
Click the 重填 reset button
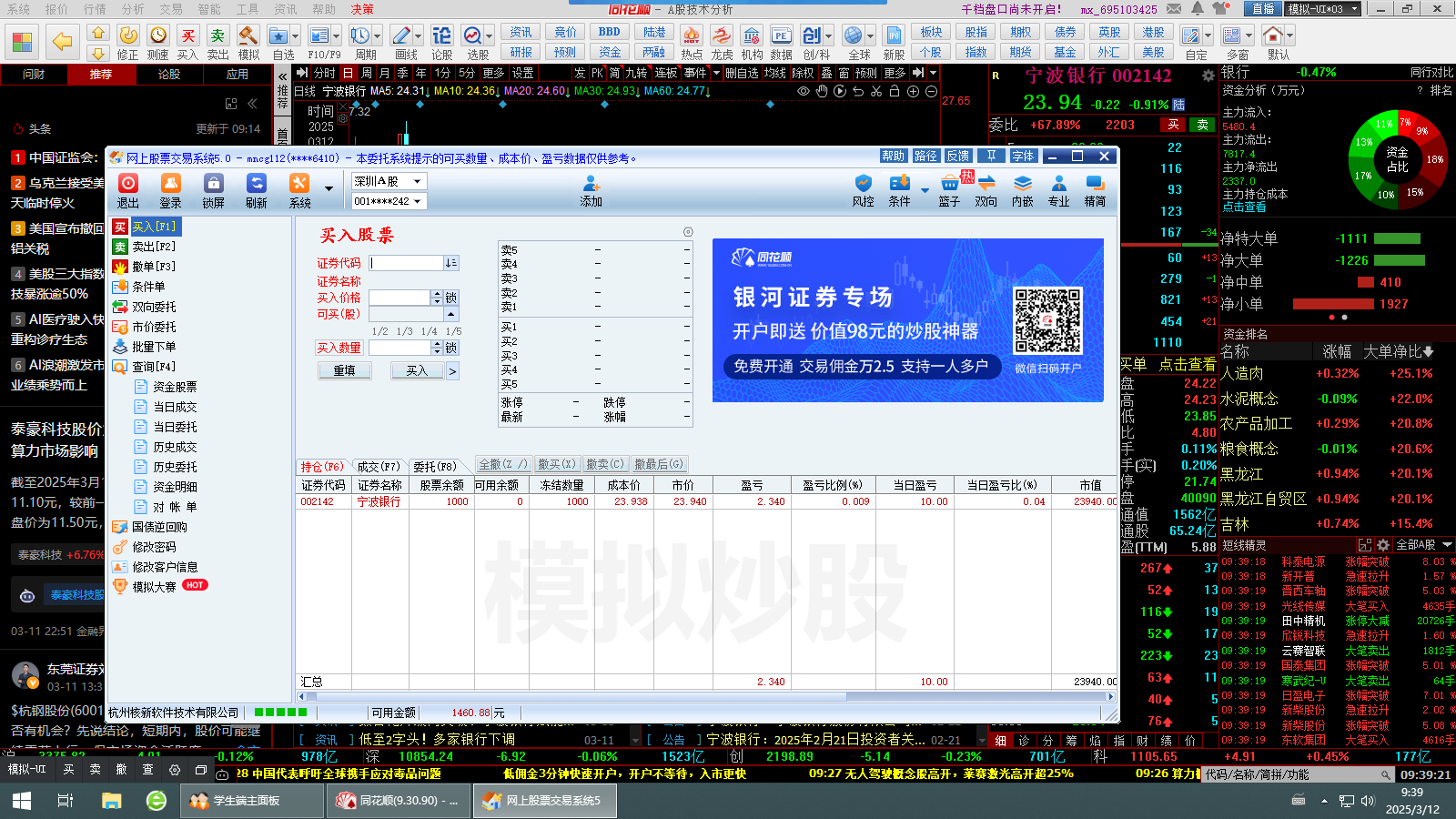[344, 370]
